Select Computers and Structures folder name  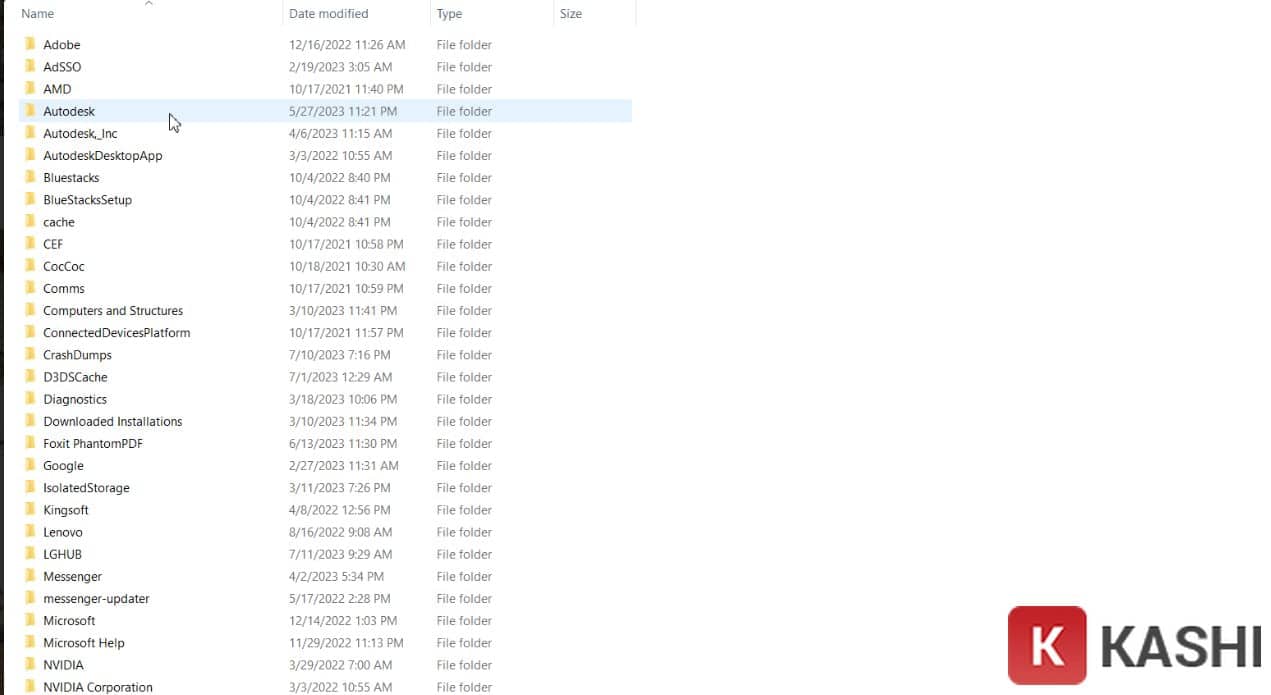pos(113,311)
